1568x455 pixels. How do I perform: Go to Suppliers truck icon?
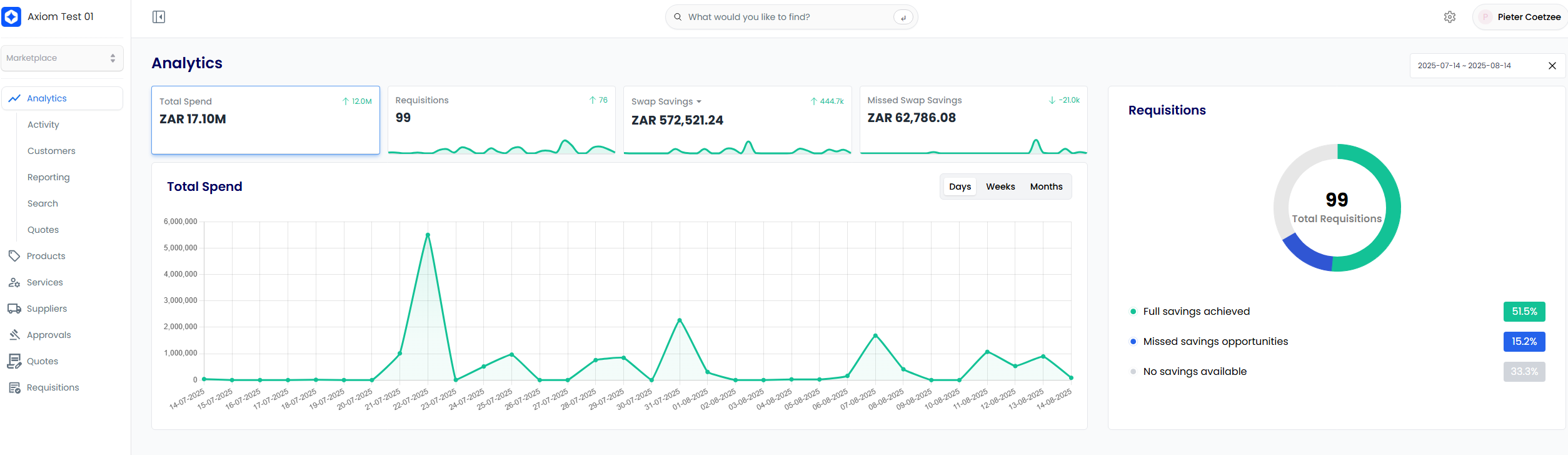pyautogui.click(x=14, y=309)
